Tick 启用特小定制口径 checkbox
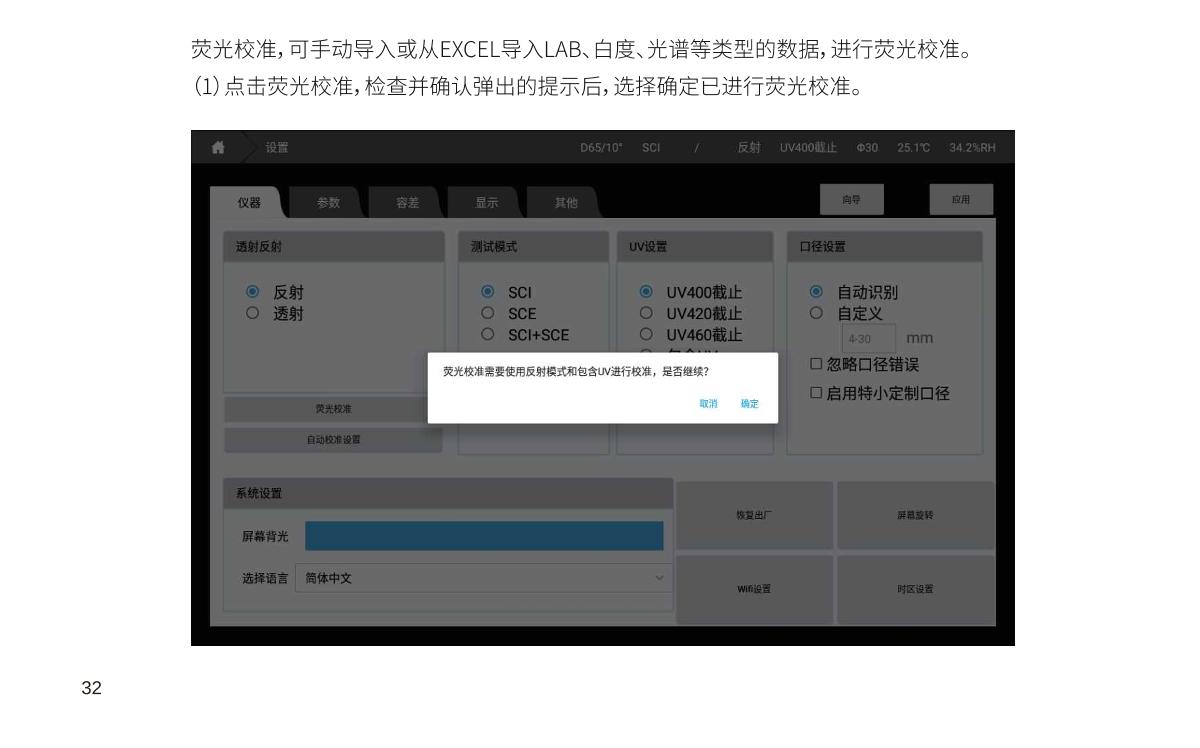Image resolution: width=1200 pixels, height=748 pixels. pyautogui.click(x=816, y=394)
